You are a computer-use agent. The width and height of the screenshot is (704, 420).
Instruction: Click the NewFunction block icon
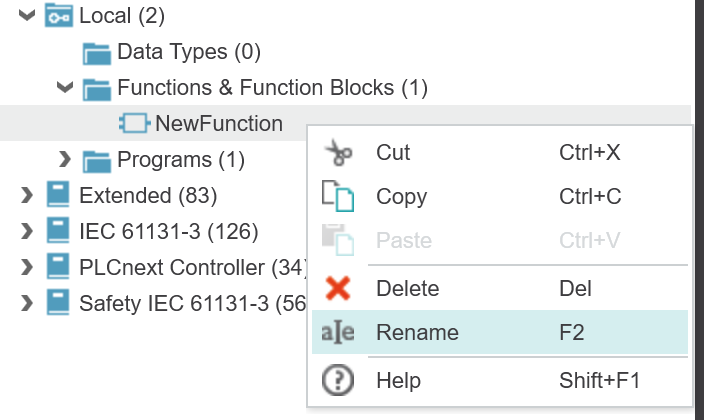pyautogui.click(x=134, y=123)
